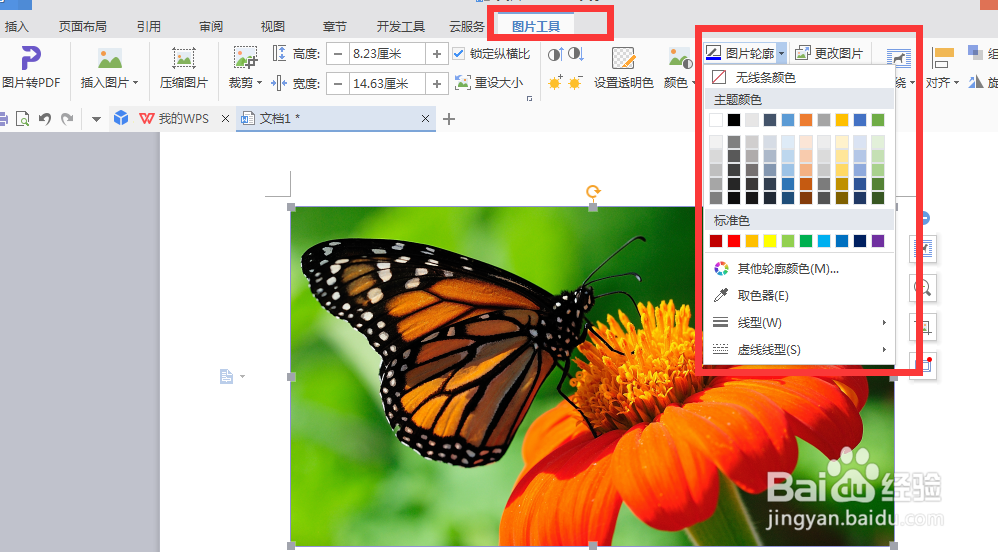Pick purple standard color swatch
The width and height of the screenshot is (998, 552).
[878, 241]
